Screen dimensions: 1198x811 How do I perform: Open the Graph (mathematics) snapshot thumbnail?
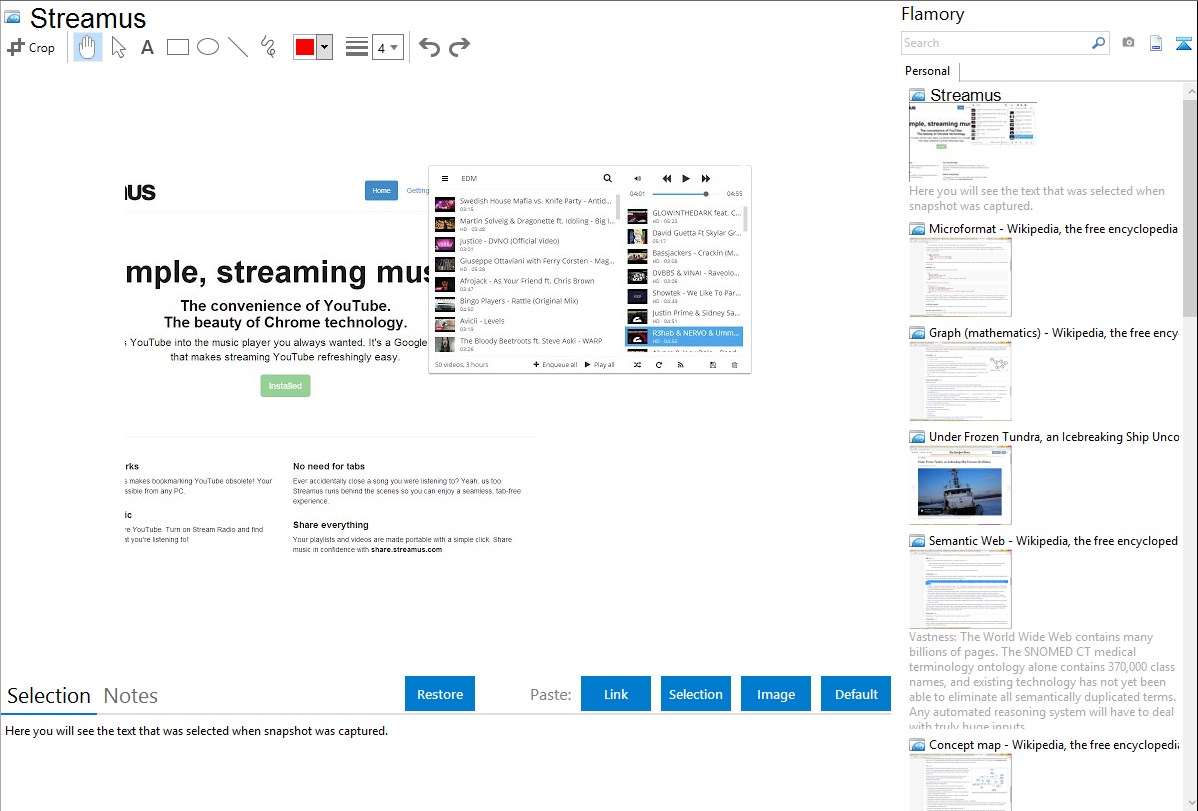click(960, 381)
